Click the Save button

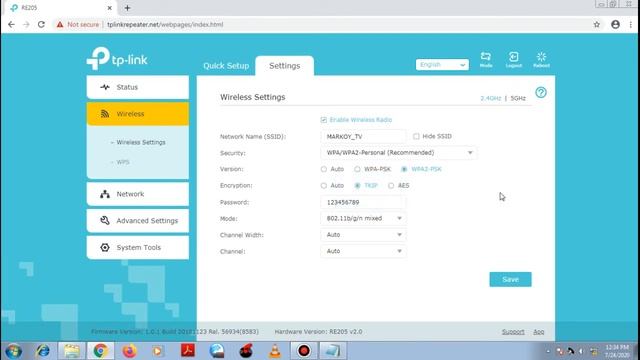[510, 280]
